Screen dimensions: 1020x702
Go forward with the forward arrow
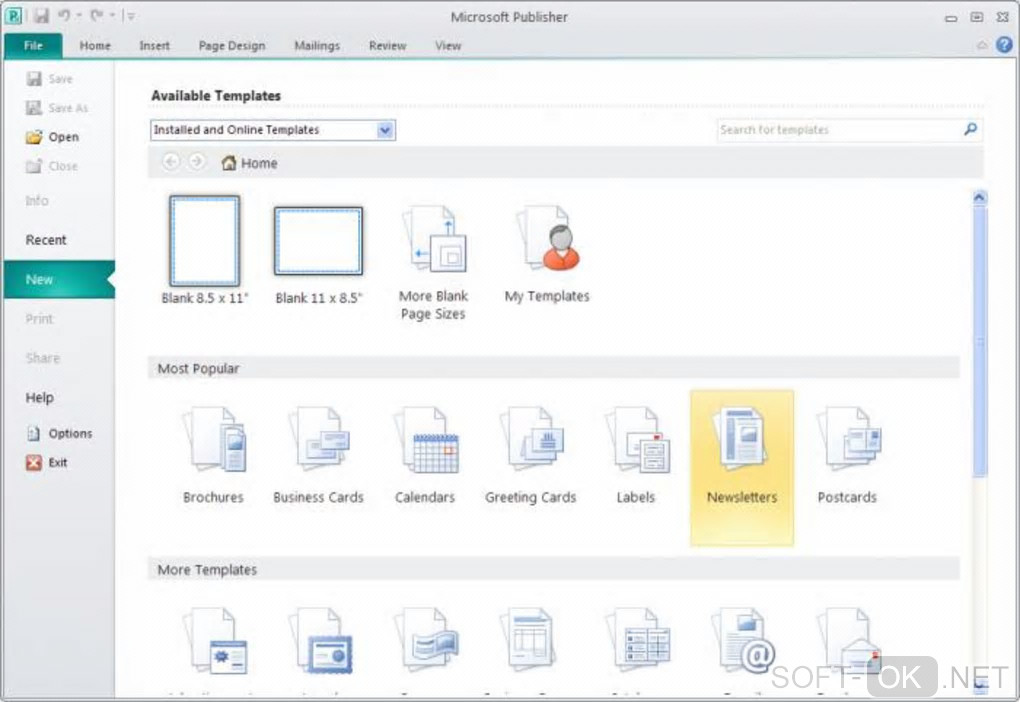tap(196, 161)
